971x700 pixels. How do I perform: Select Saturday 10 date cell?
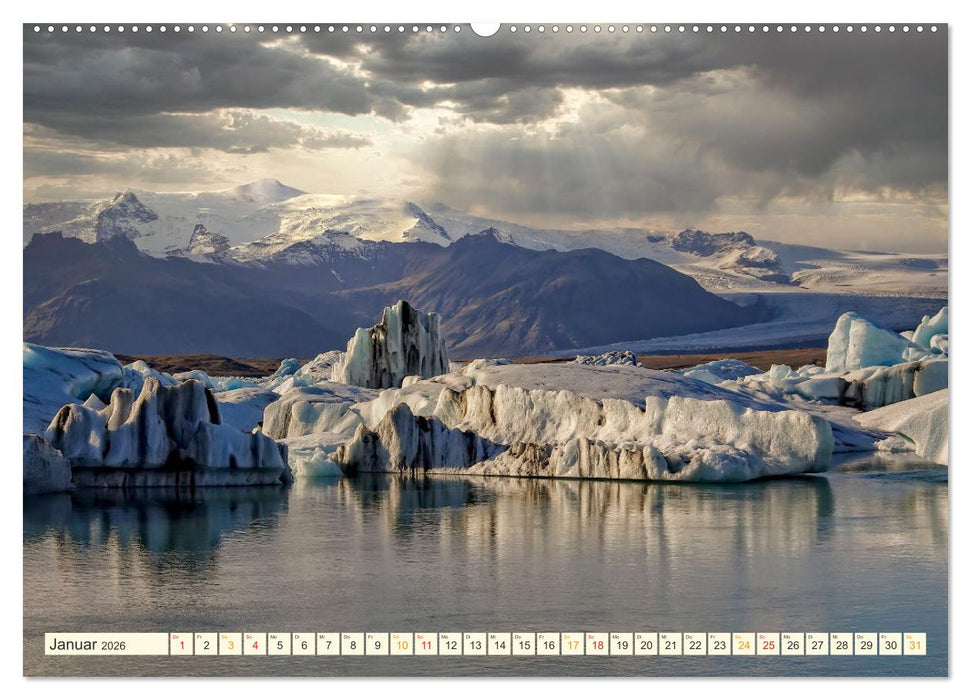pyautogui.click(x=401, y=645)
